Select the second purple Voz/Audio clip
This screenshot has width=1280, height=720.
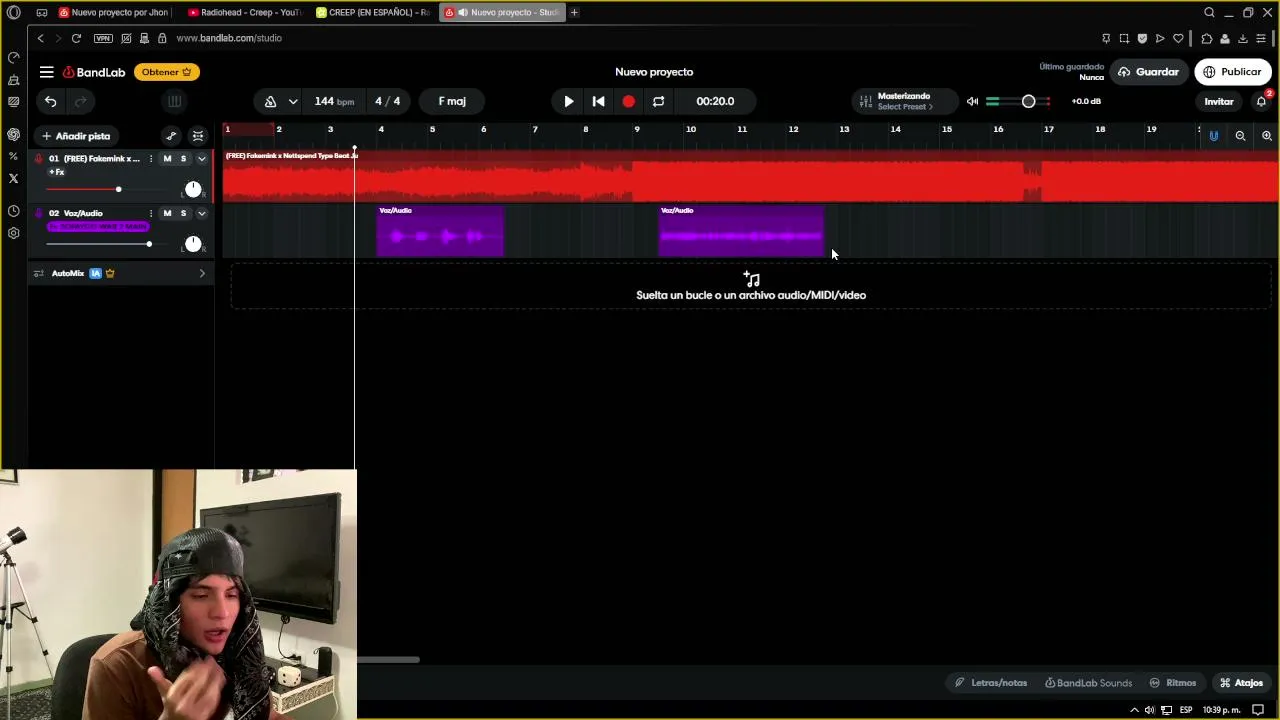coord(741,232)
